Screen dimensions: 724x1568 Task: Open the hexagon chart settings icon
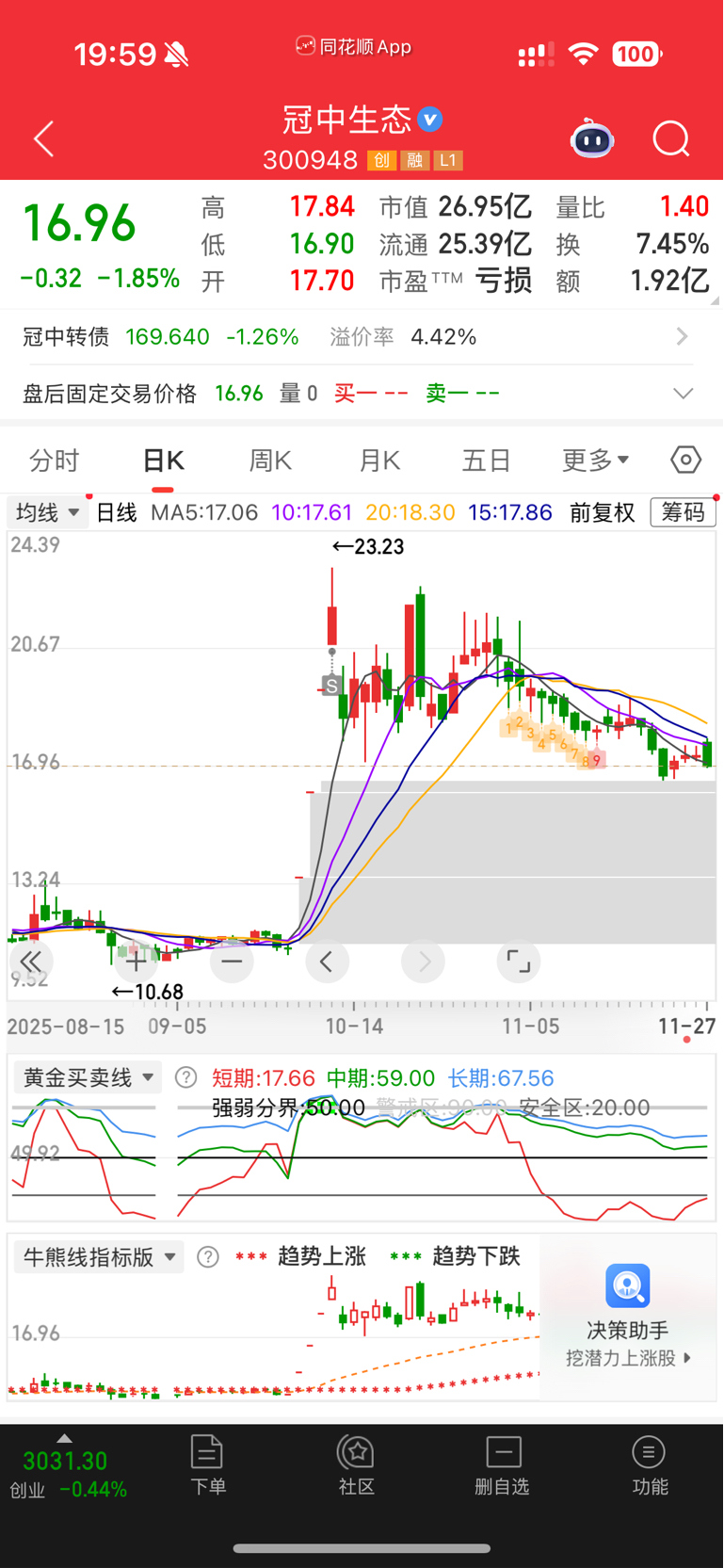point(686,460)
